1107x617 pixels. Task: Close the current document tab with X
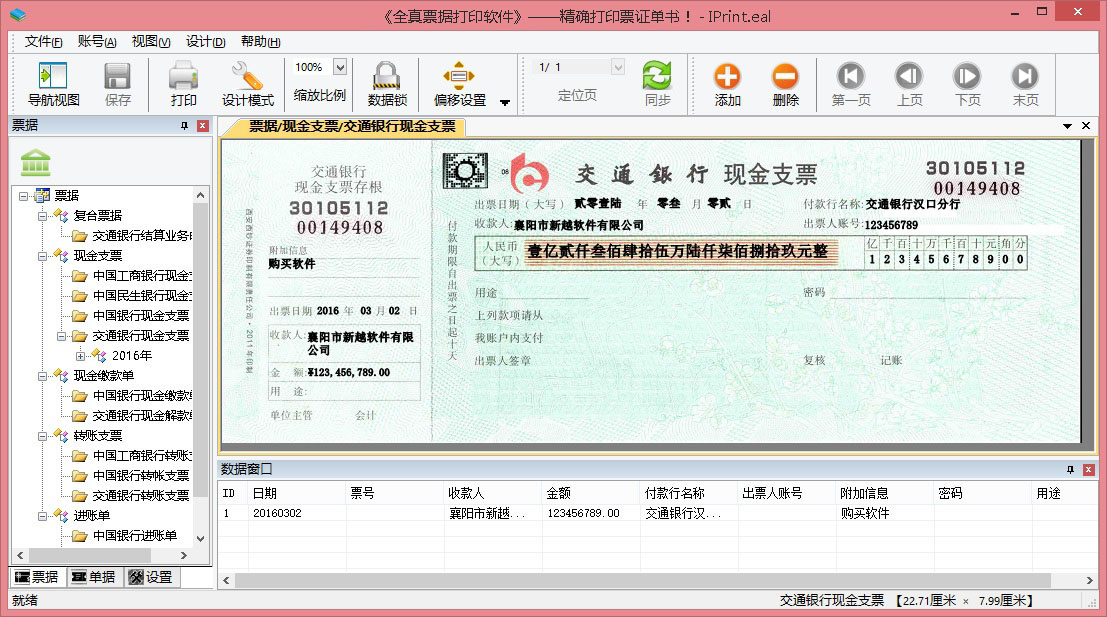pos(1086,126)
